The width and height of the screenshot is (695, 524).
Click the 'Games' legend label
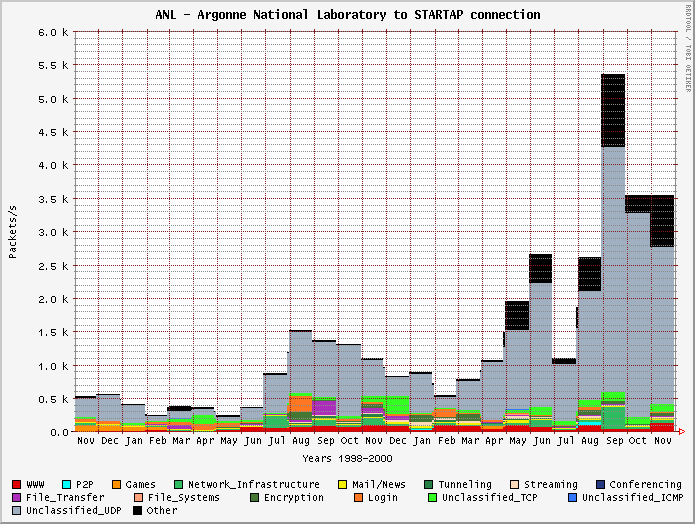(x=141, y=485)
